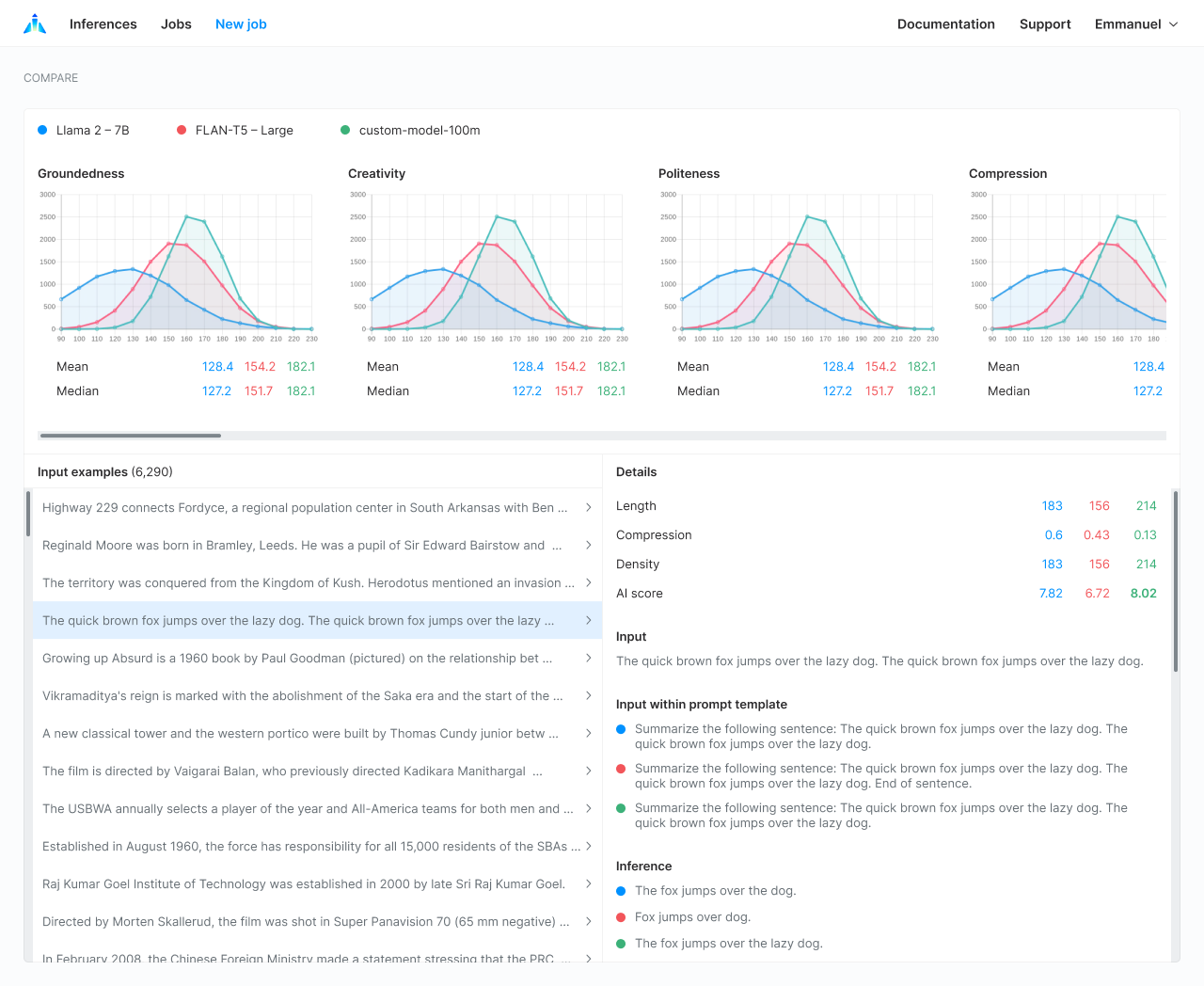Viewport: 1204px width, 986px height.
Task: Select the quick brown fox example row
Action: [x=317, y=620]
